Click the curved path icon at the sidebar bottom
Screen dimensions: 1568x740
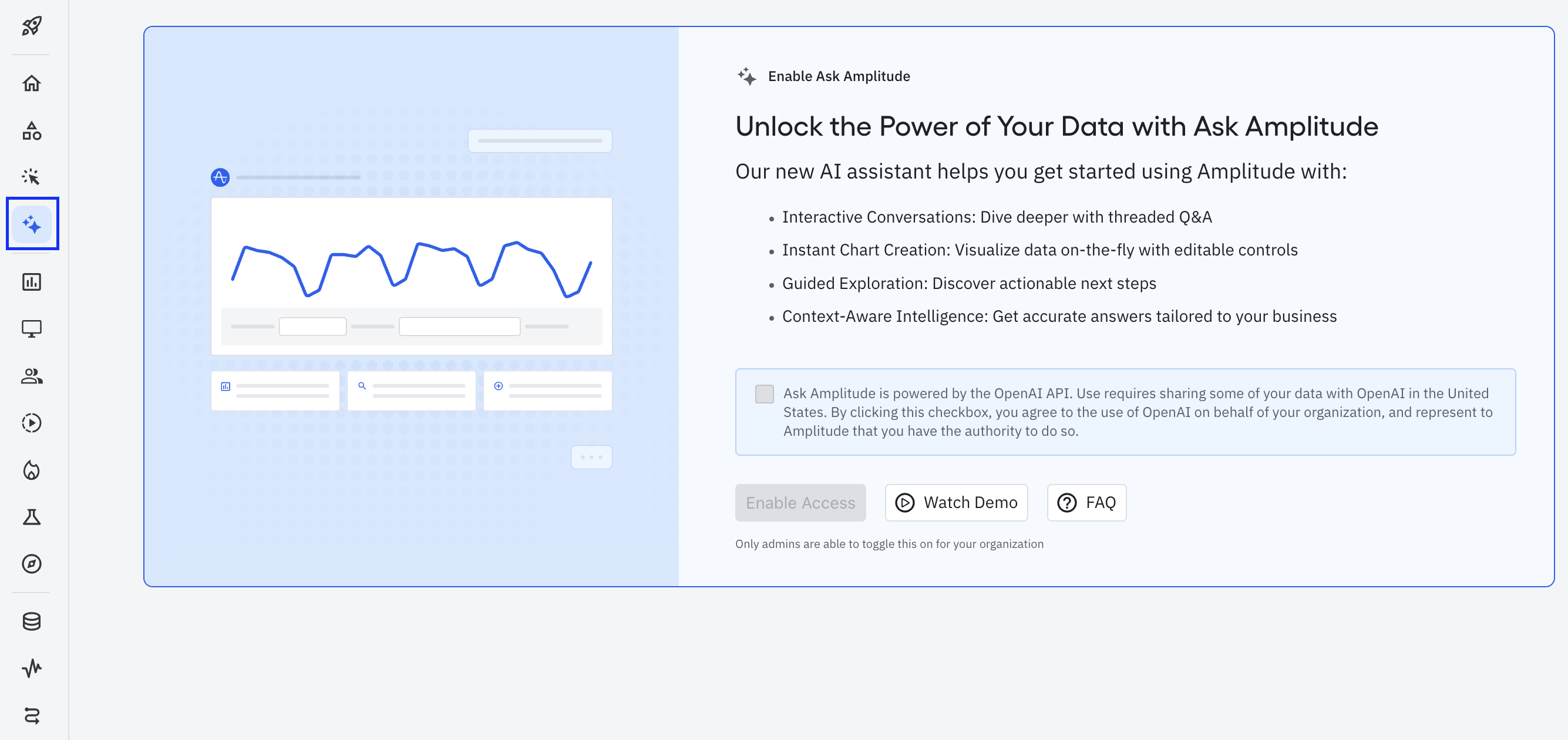pos(32,716)
